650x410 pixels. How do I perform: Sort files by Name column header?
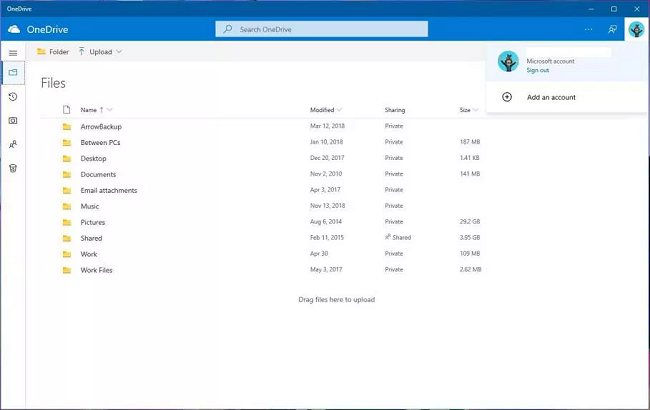[90, 109]
